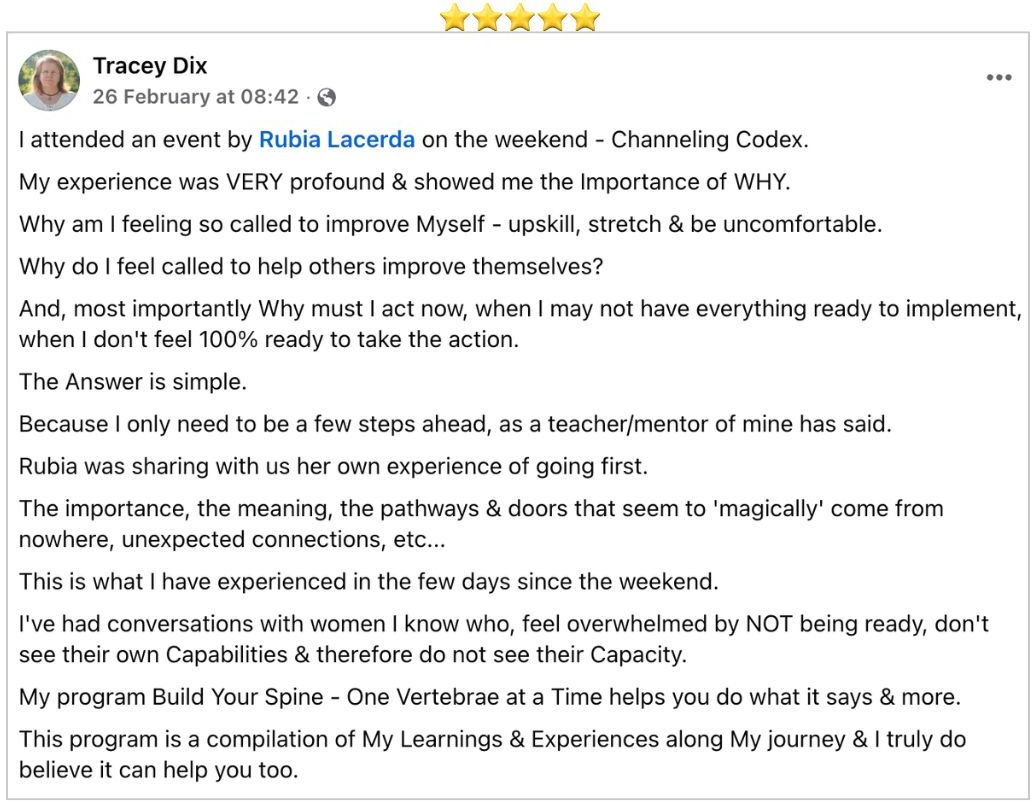Click the first gold star
This screenshot has height=805, width=1036.
pyautogui.click(x=455, y=17)
